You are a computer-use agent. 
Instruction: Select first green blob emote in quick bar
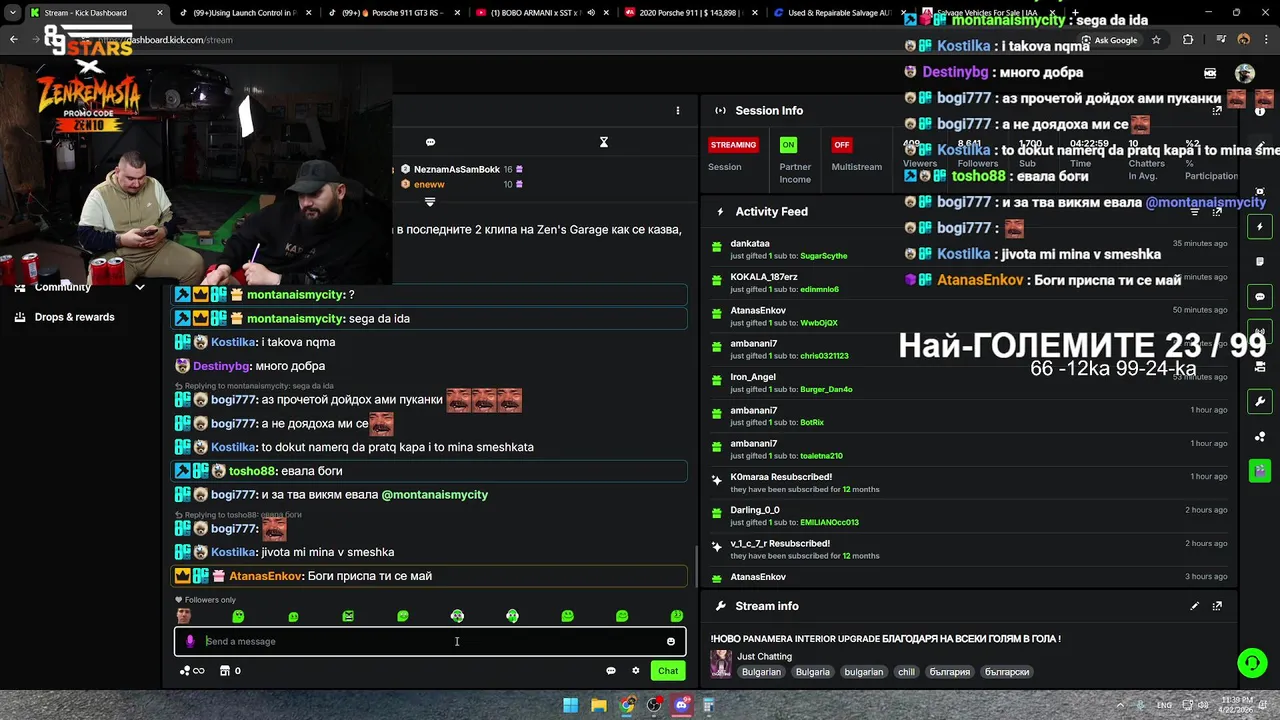238,616
